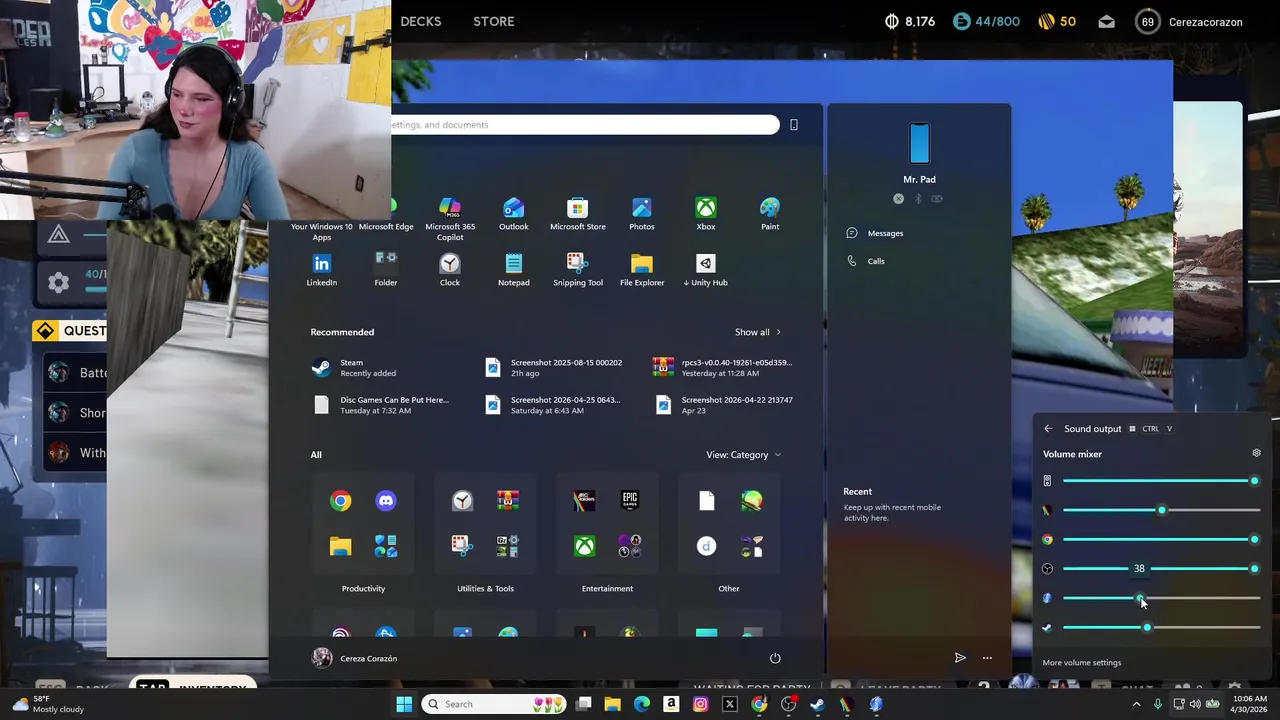Expand the View: Category dropdown
The height and width of the screenshot is (720, 1280).
click(743, 455)
